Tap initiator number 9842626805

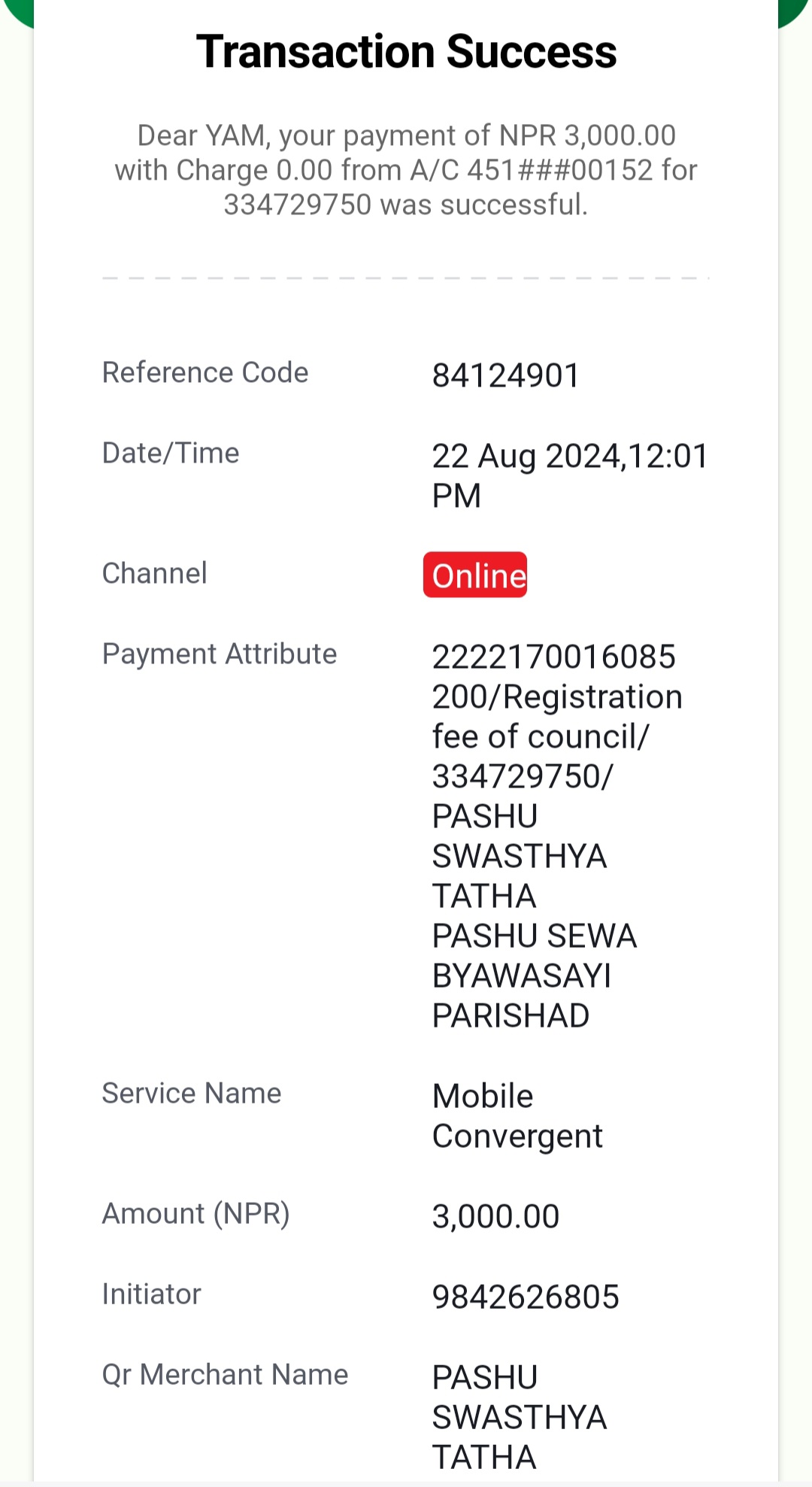pos(526,1297)
